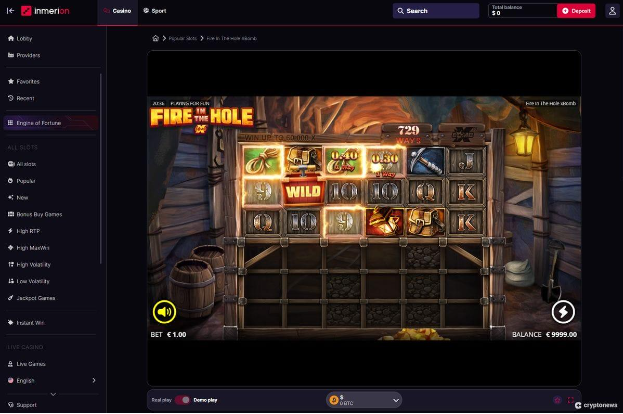
Task: Open High Volatility category
Action: (29, 265)
